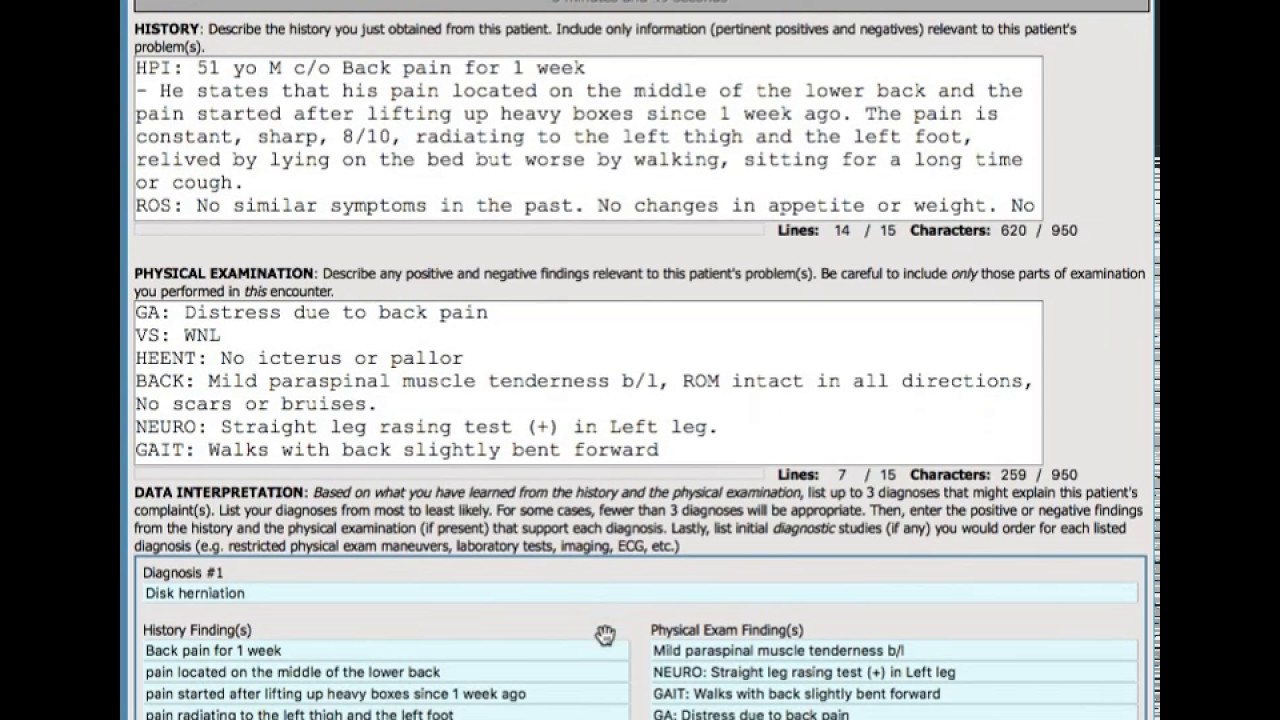Click the 'VS: WNL' line in exam notes
The width and height of the screenshot is (1280, 720).
pos(178,335)
